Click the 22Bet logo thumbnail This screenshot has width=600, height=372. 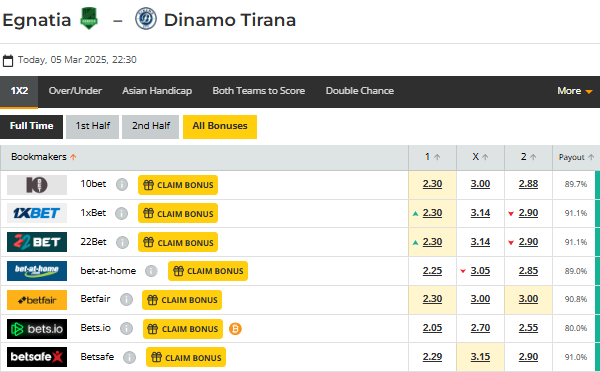37,242
